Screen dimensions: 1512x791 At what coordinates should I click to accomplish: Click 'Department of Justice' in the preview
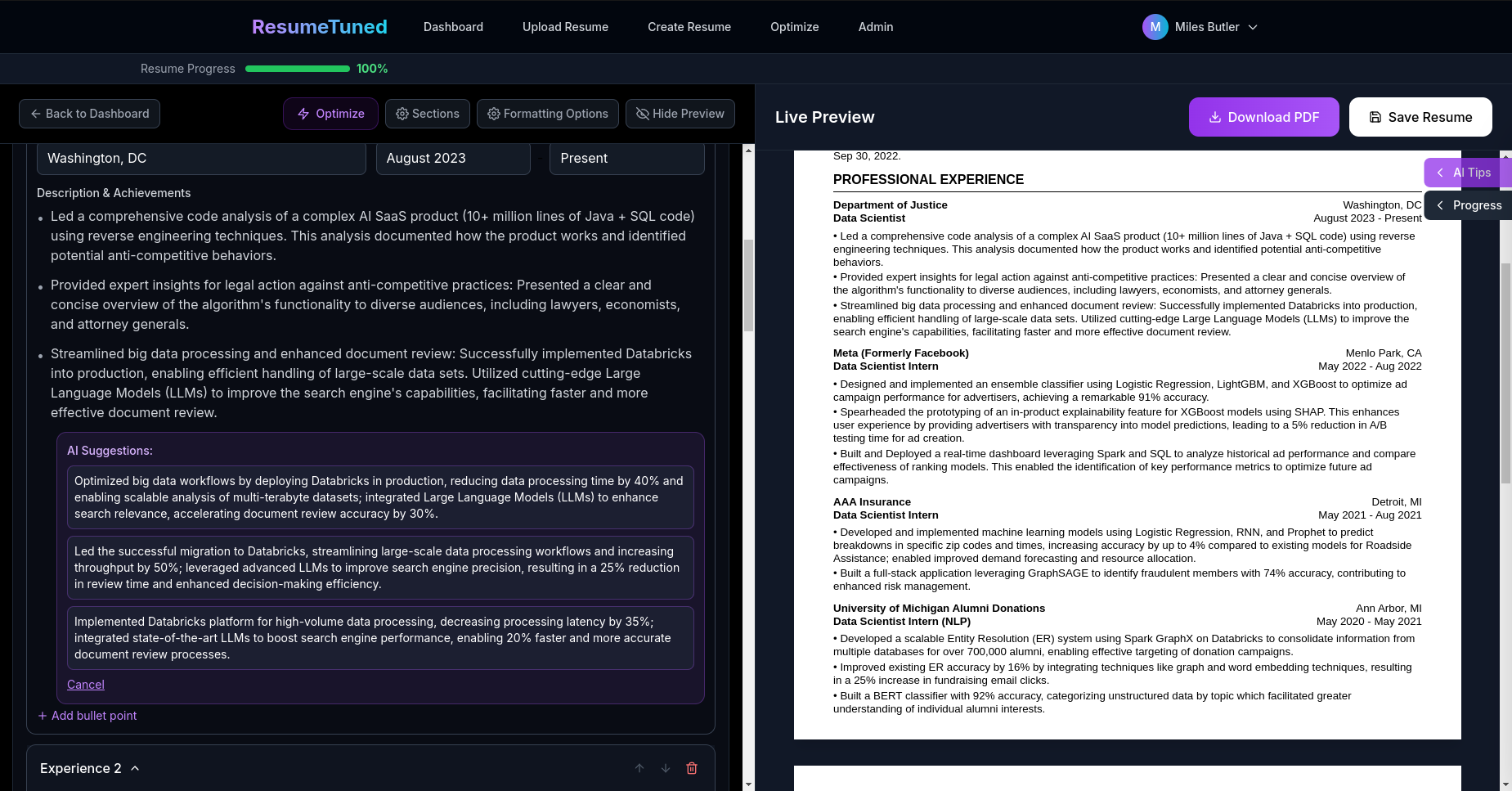(x=890, y=205)
